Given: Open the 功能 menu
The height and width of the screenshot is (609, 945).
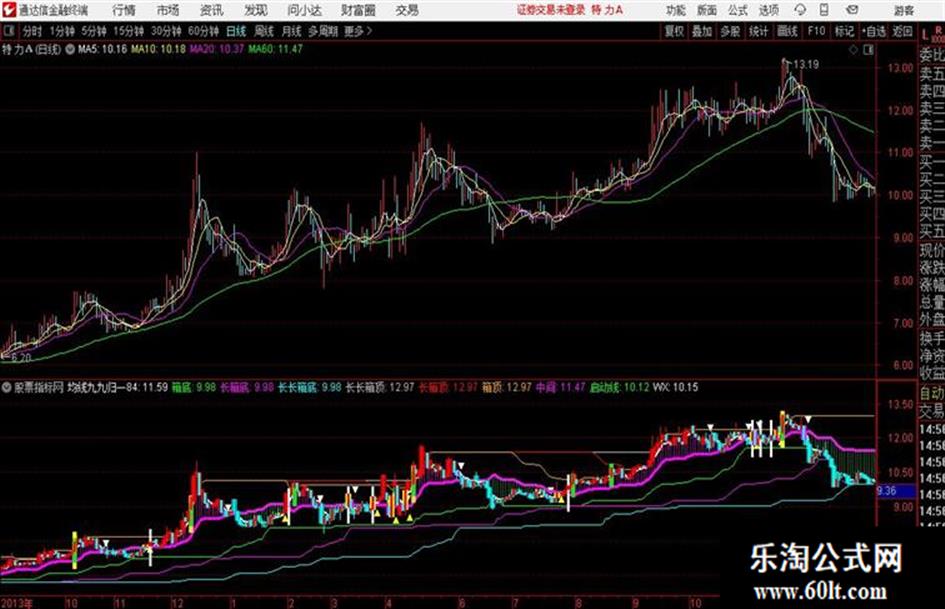Looking at the screenshot, I should tap(676, 10).
